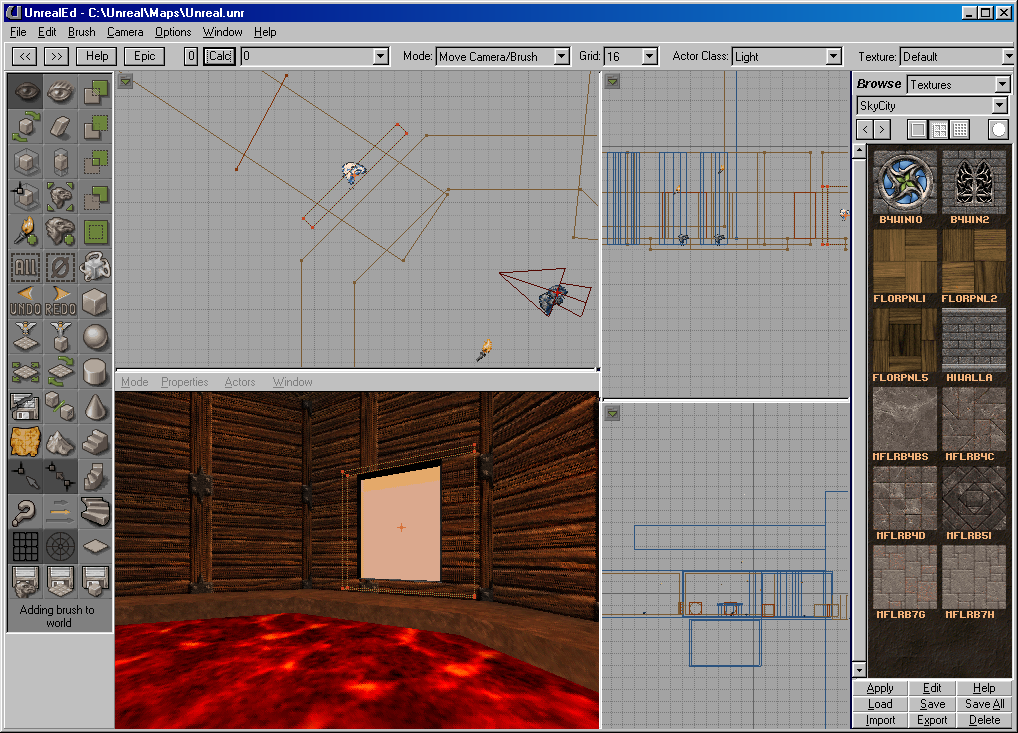Open bottom-right viewport options arrow
This screenshot has width=1018, height=733.
click(x=612, y=413)
